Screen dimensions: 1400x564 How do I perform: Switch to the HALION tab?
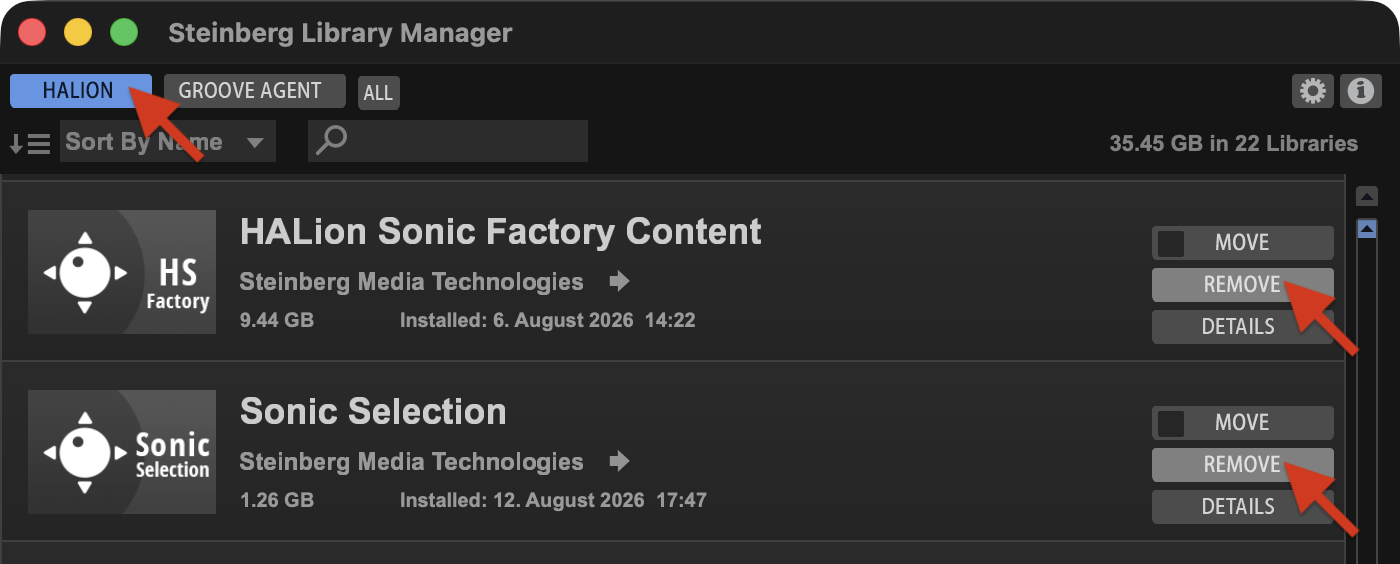tap(81, 91)
